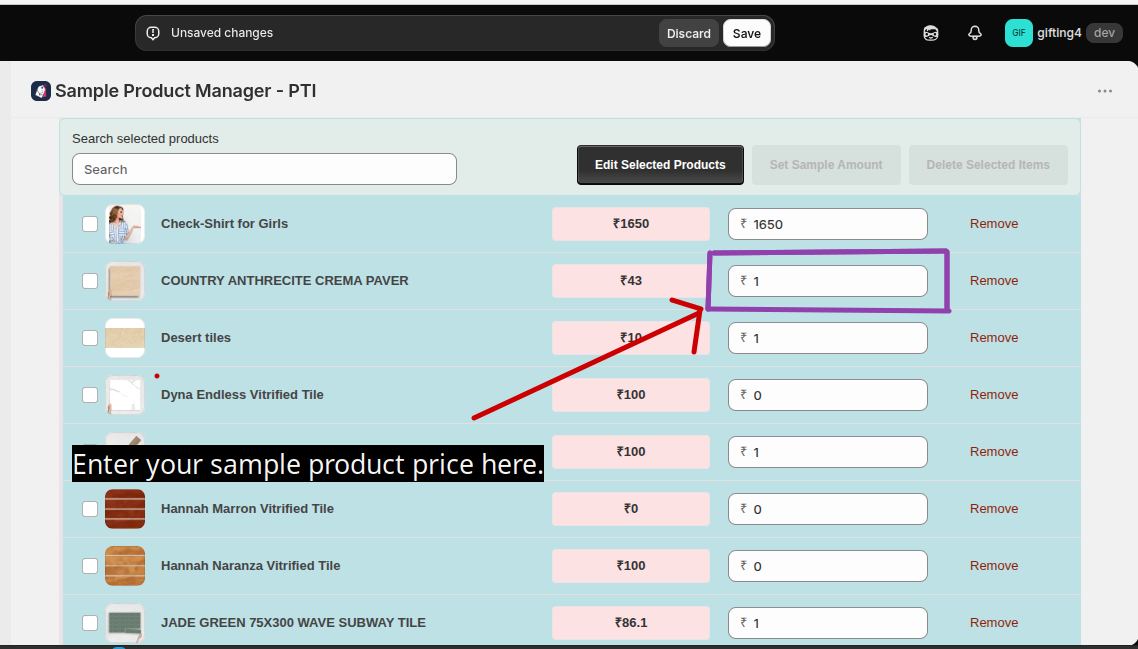This screenshot has width=1138, height=649.
Task: Open the gifting4 account avatar
Action: pos(1018,33)
